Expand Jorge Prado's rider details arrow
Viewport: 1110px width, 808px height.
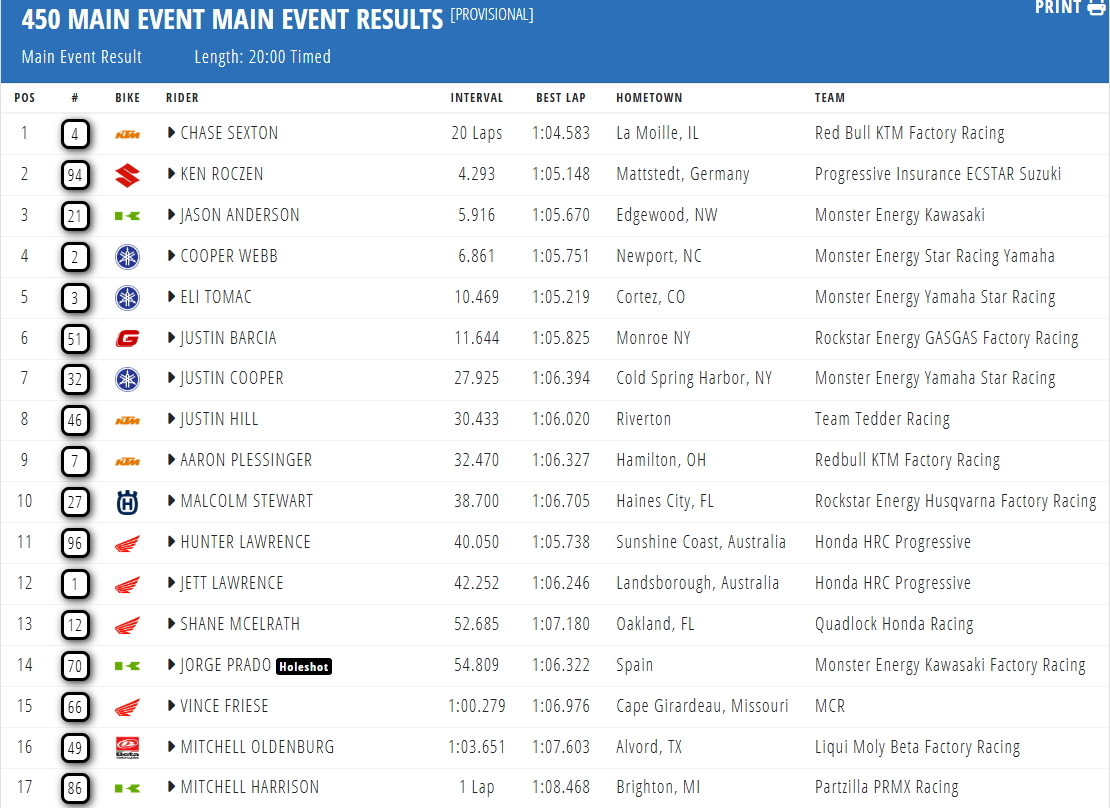[171, 665]
